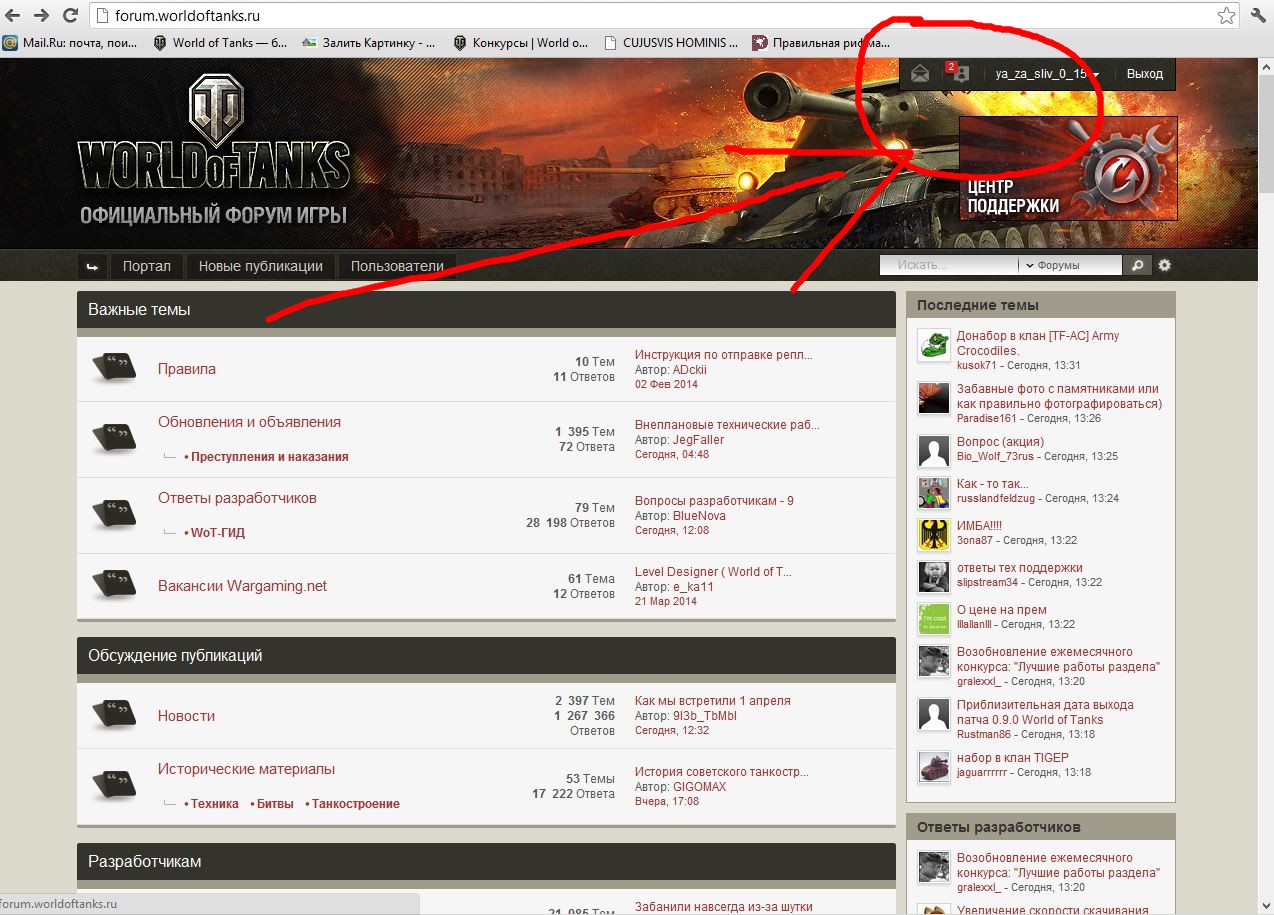Viewport: 1274px width, 915px height.
Task: Open Вакансии Wargaming.net forum
Action: click(242, 586)
